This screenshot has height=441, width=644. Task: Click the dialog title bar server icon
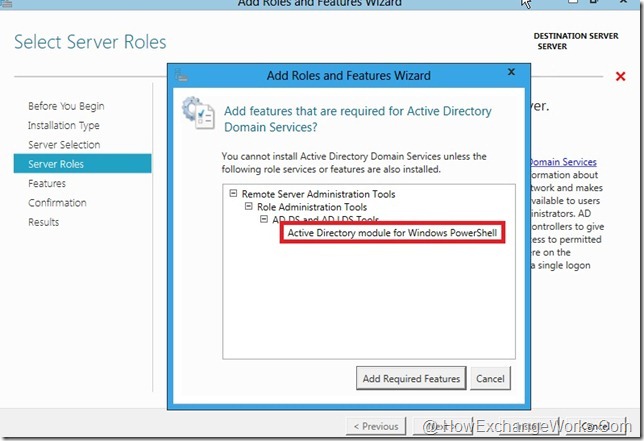(x=181, y=75)
